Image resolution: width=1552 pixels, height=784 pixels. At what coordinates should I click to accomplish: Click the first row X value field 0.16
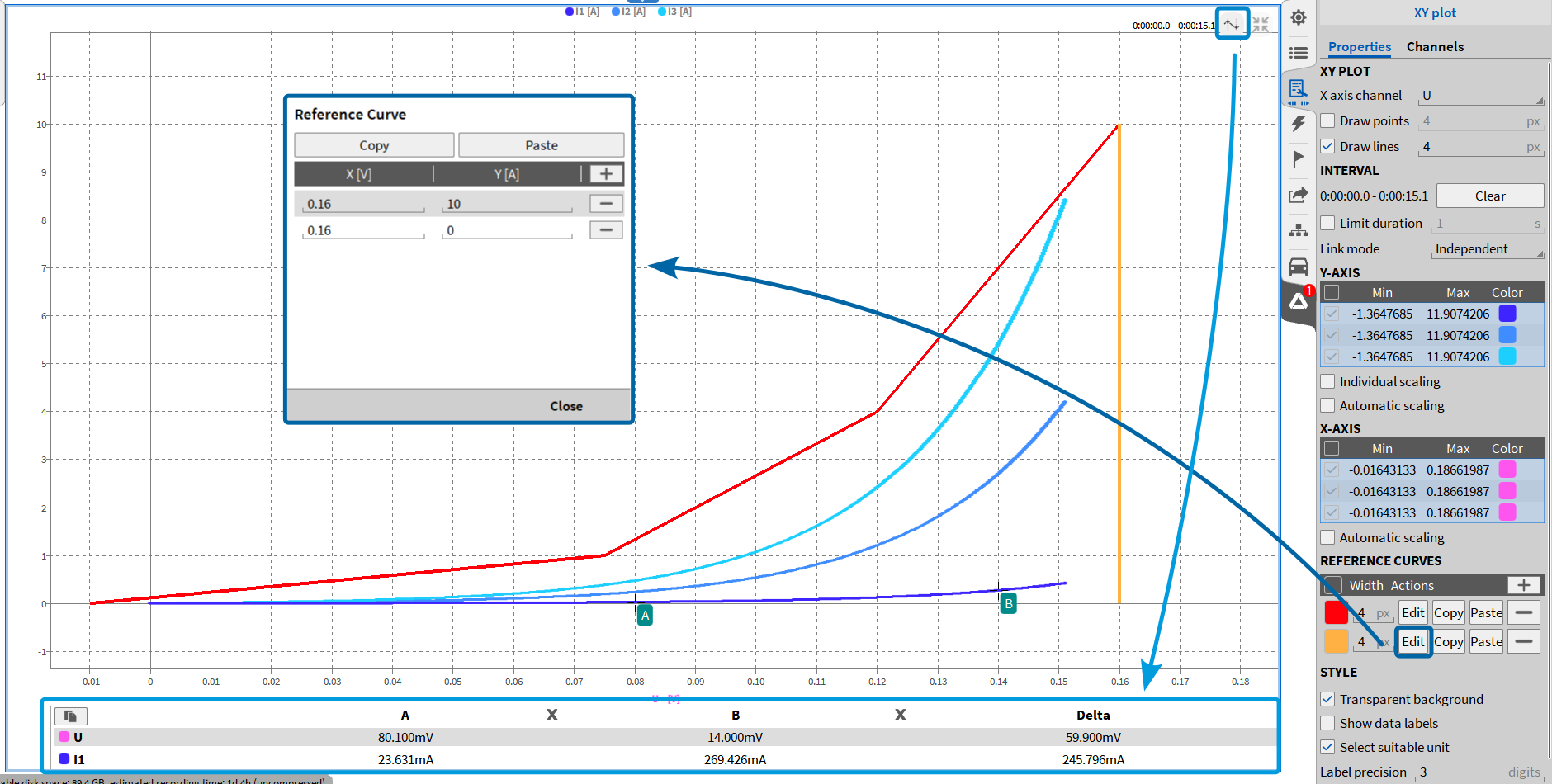click(363, 204)
